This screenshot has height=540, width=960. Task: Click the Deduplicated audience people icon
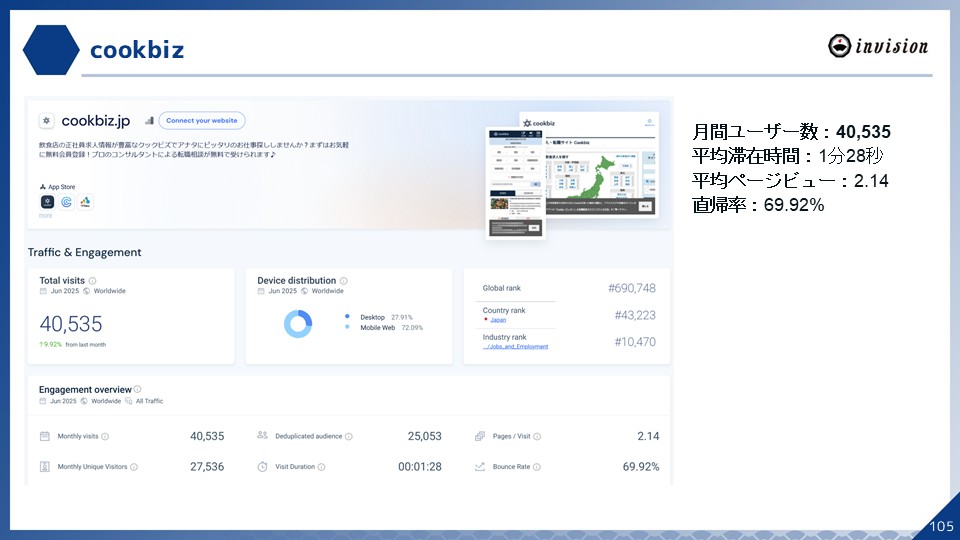tap(263, 435)
